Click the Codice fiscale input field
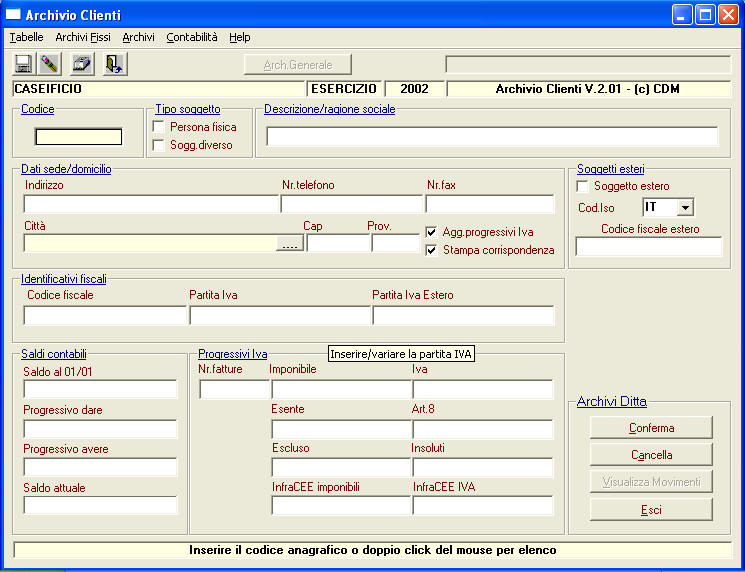Screen dimensions: 745x572 105,315
